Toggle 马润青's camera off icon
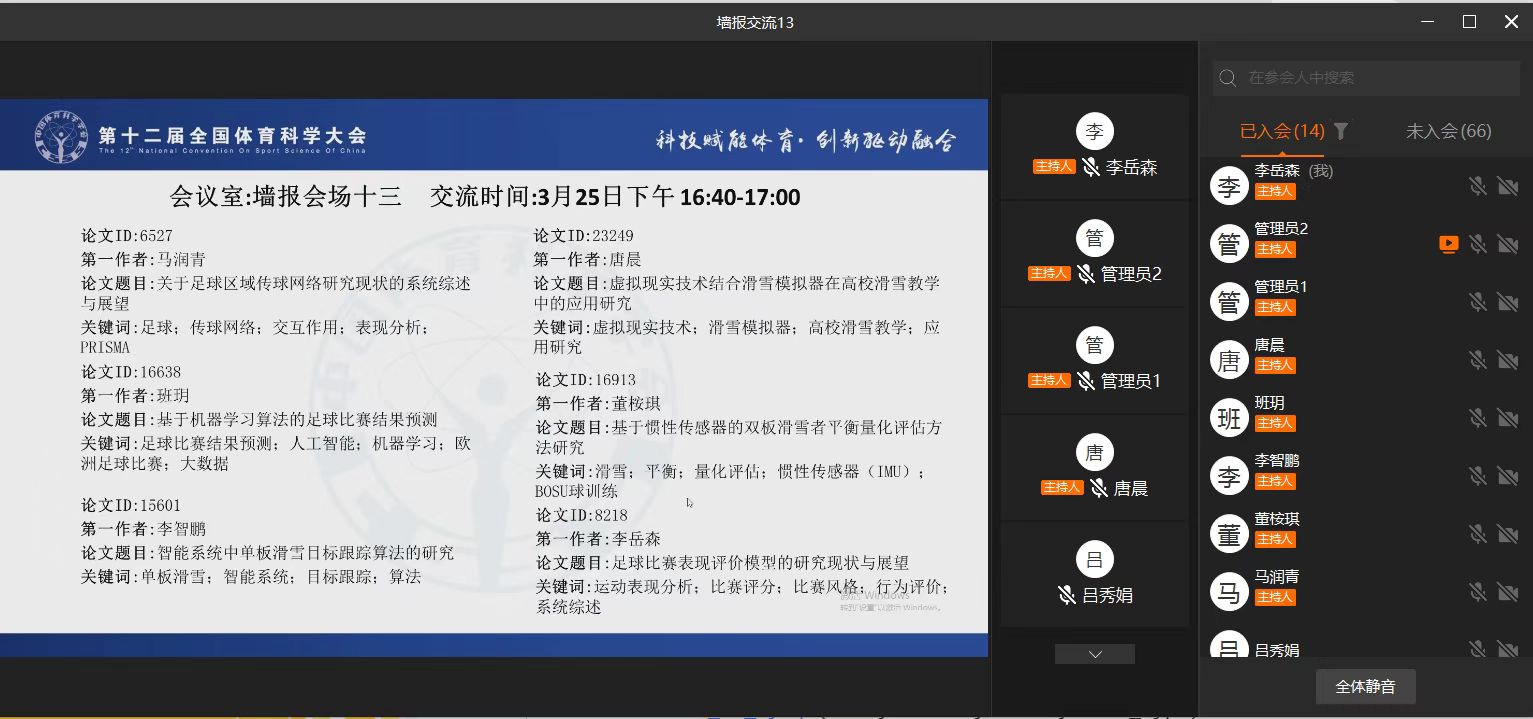 1509,591
